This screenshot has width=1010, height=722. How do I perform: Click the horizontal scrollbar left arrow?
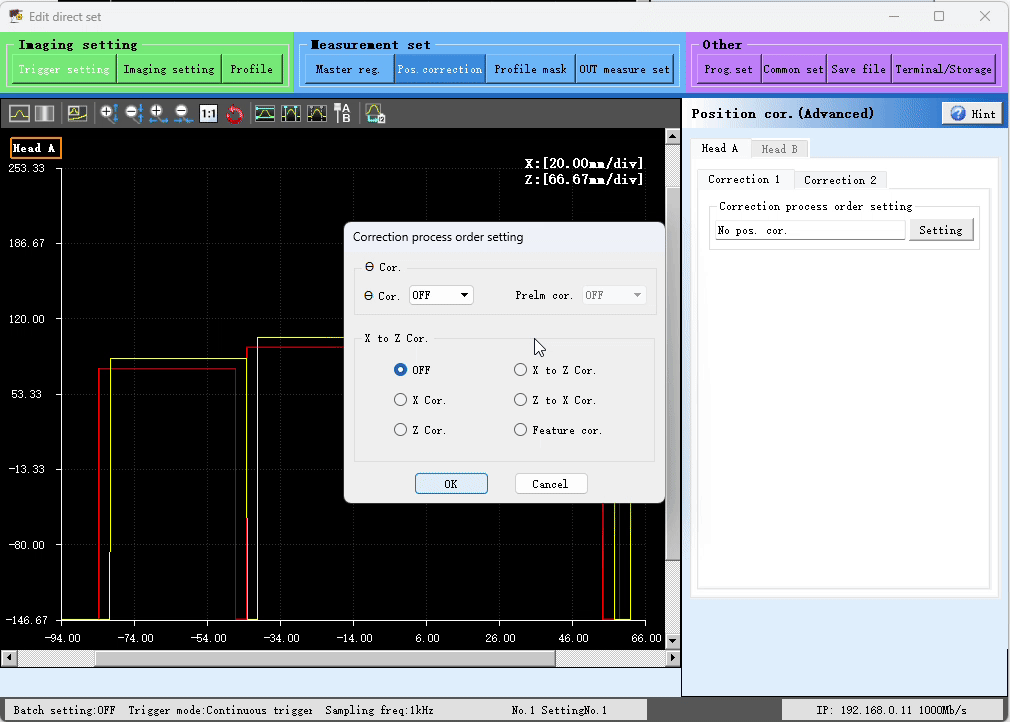[x=8, y=658]
